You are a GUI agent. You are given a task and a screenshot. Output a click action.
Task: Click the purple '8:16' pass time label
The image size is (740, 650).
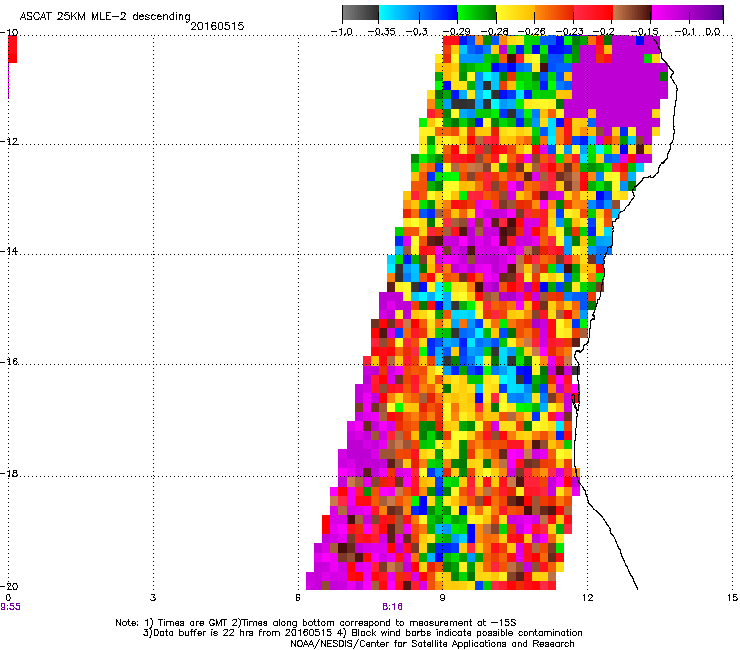(x=392, y=607)
